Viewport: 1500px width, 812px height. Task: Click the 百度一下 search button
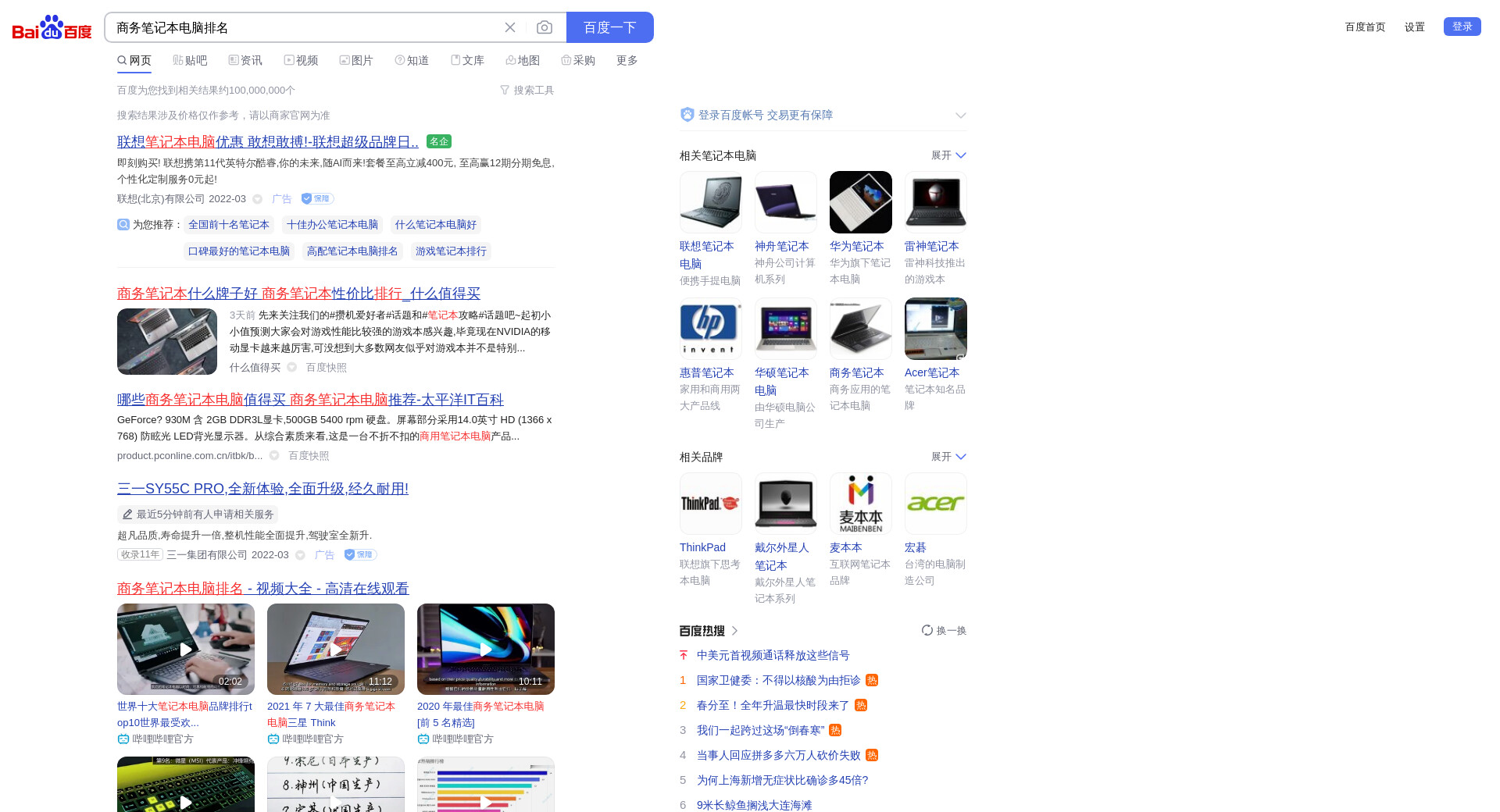coord(609,27)
